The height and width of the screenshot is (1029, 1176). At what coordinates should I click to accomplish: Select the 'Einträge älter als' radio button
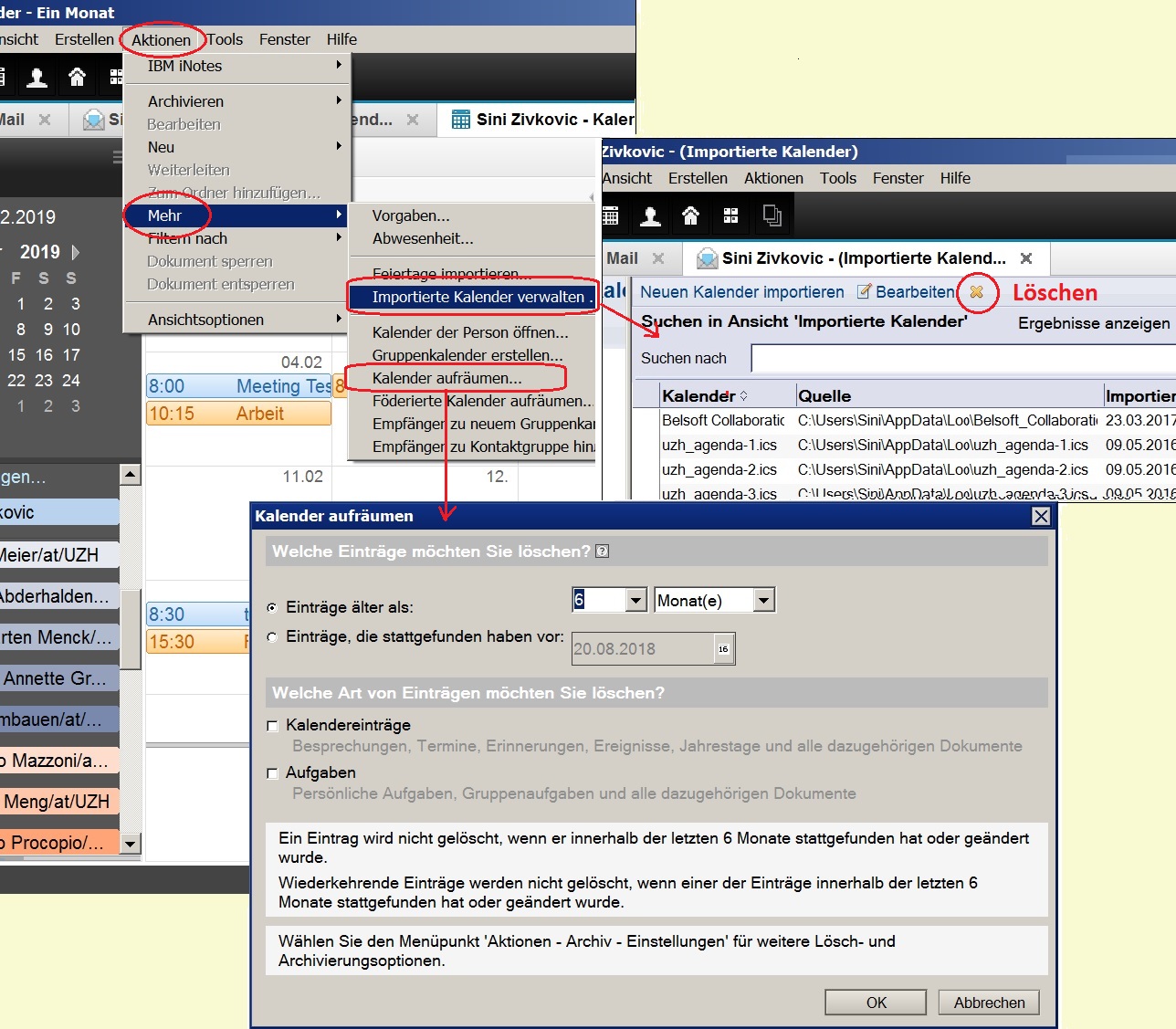(x=272, y=608)
